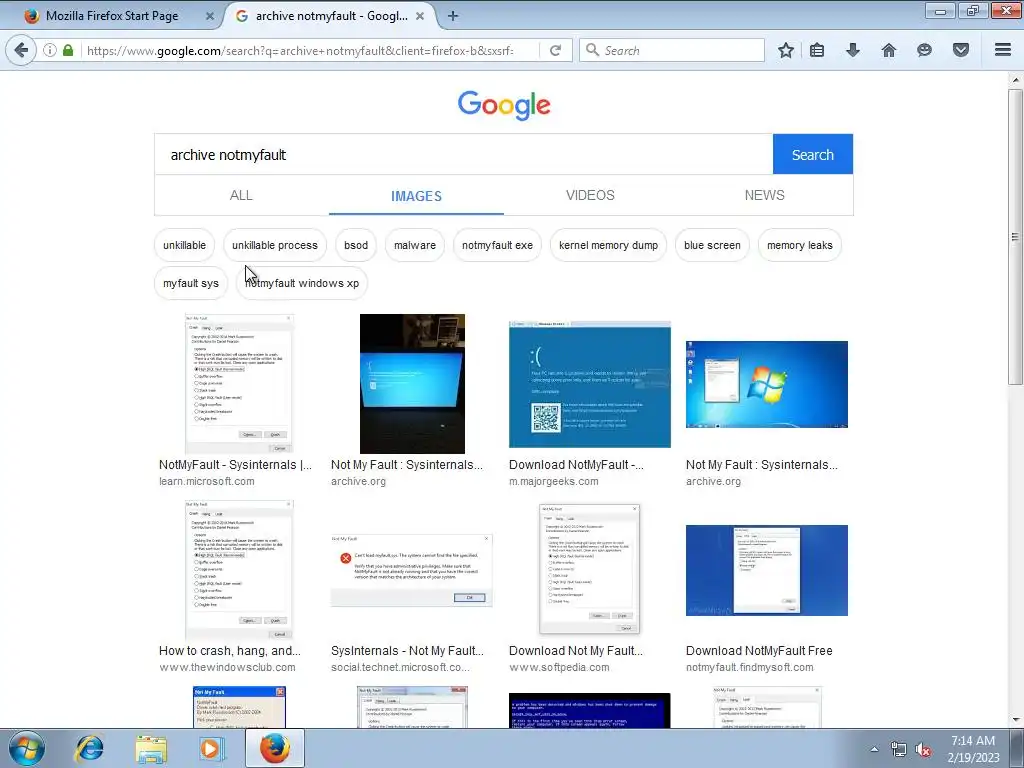Viewport: 1024px width, 768px height.
Task: Open 'How to crash, hang, and...' link
Action: (230, 651)
